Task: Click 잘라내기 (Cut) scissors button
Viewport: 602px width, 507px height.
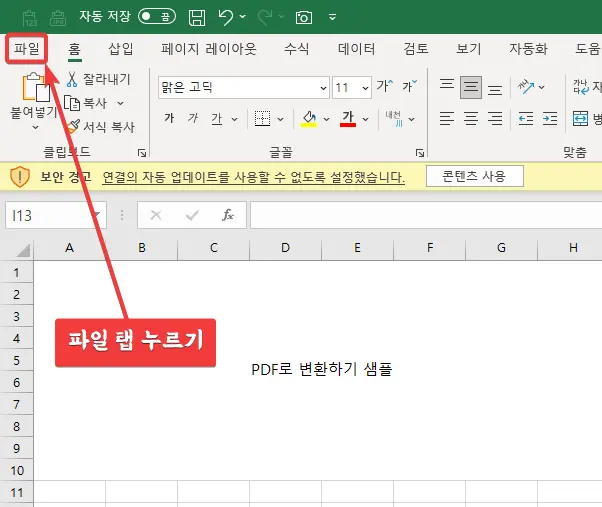Action: [98, 79]
